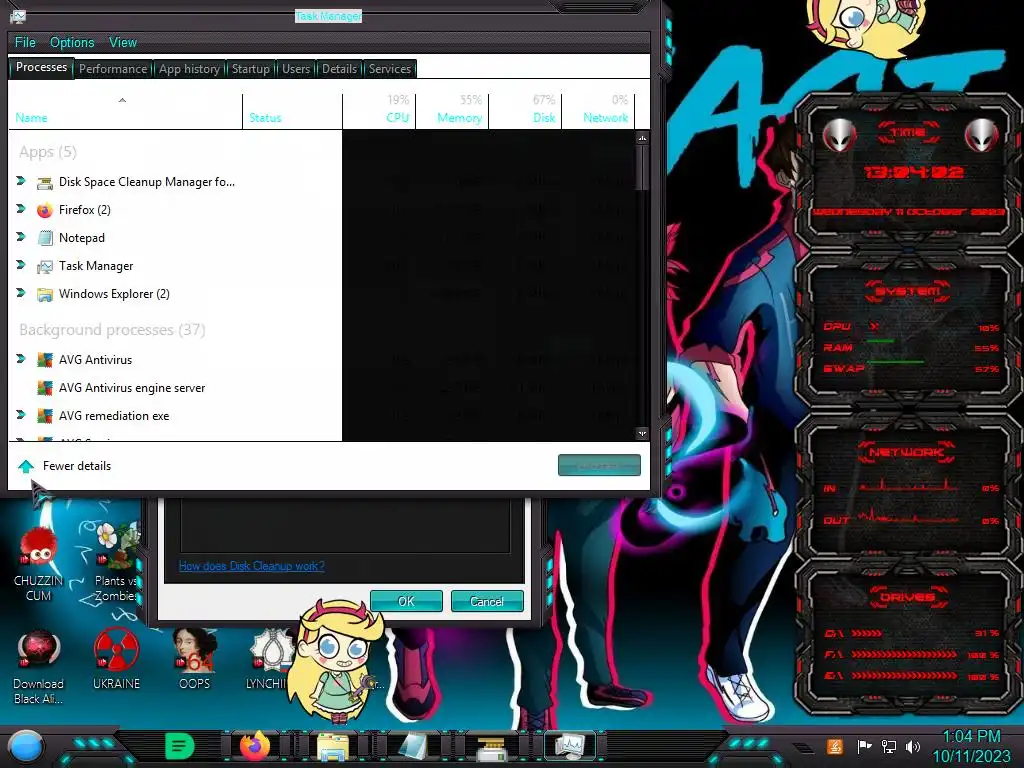Viewport: 1024px width, 768px height.
Task: Open the Options menu
Action: pyautogui.click(x=72, y=42)
